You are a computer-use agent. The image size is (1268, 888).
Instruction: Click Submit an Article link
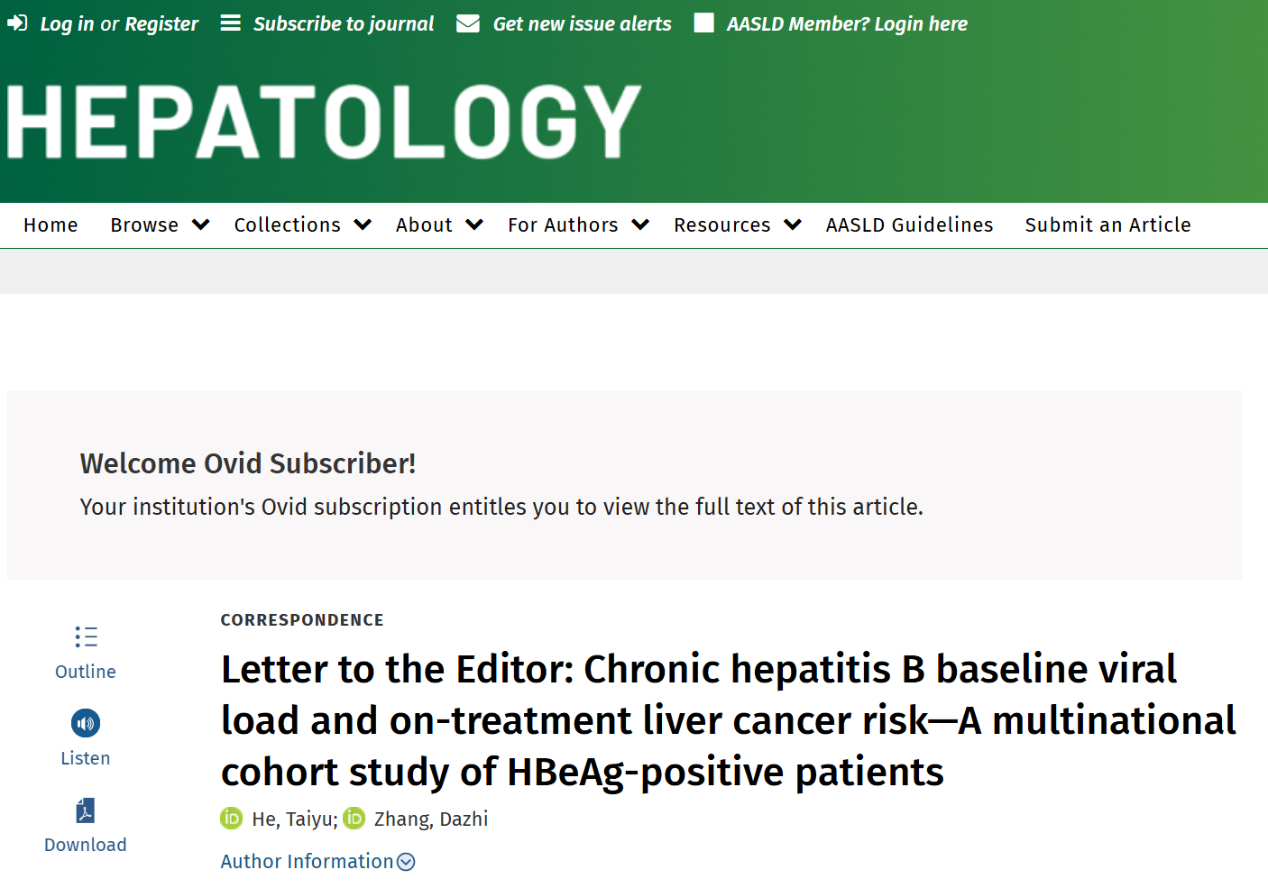[x=1108, y=225]
